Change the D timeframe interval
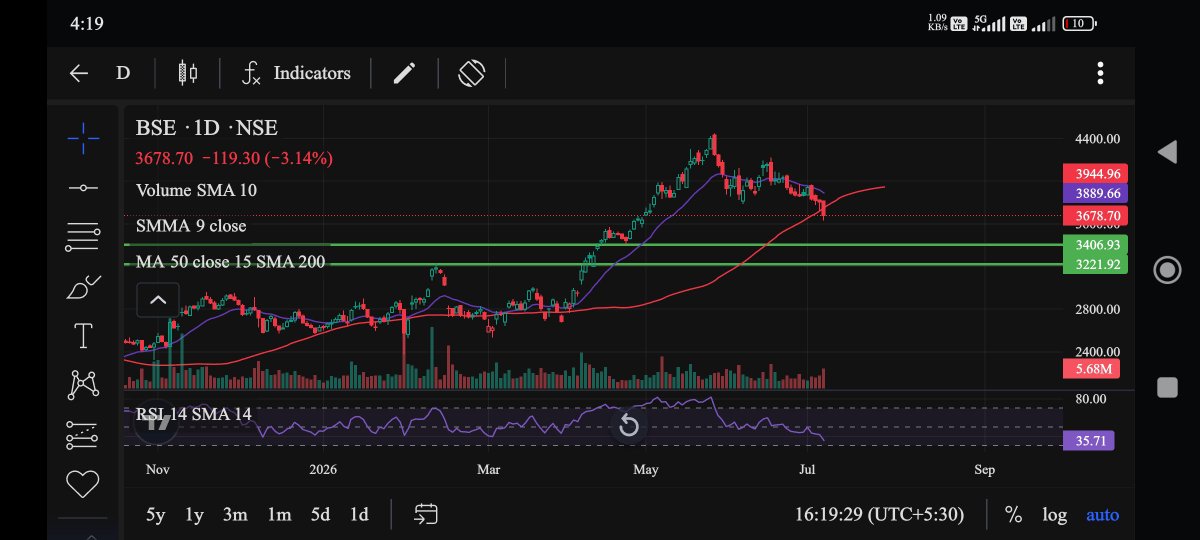The width and height of the screenshot is (1200, 540). pyautogui.click(x=123, y=73)
